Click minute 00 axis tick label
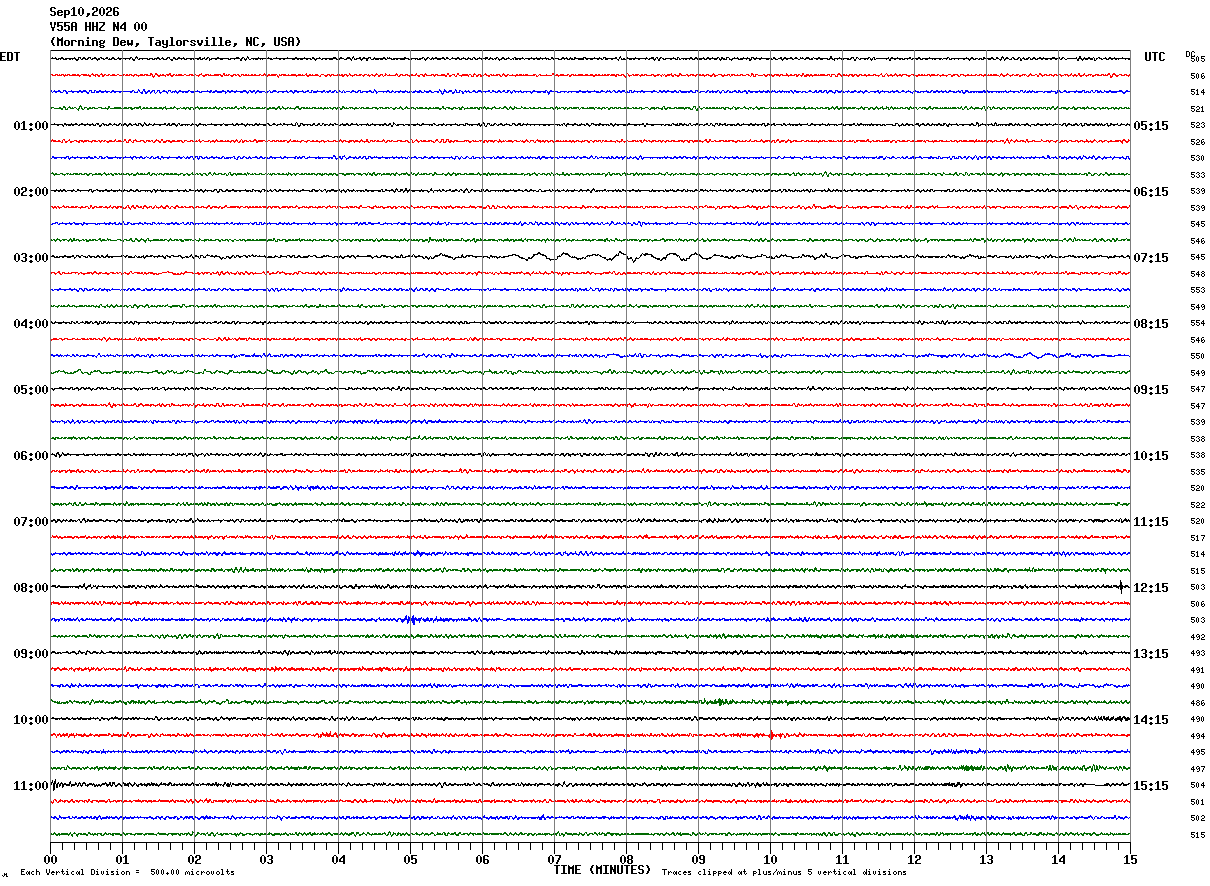This screenshot has height=886, width=1210. coord(50,859)
